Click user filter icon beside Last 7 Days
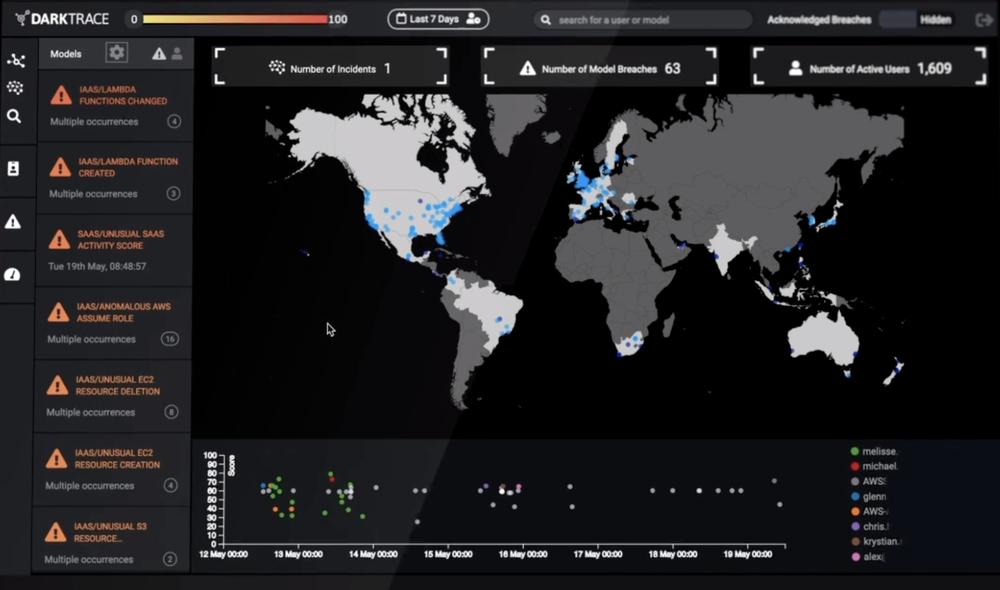 (x=473, y=18)
